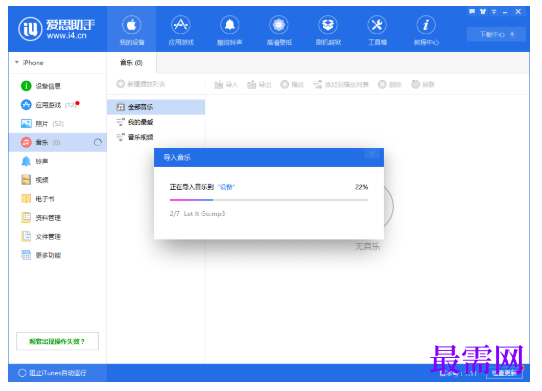Select 文件管理 in the sidebar
This screenshot has height=391, width=542.
[x=58, y=236]
